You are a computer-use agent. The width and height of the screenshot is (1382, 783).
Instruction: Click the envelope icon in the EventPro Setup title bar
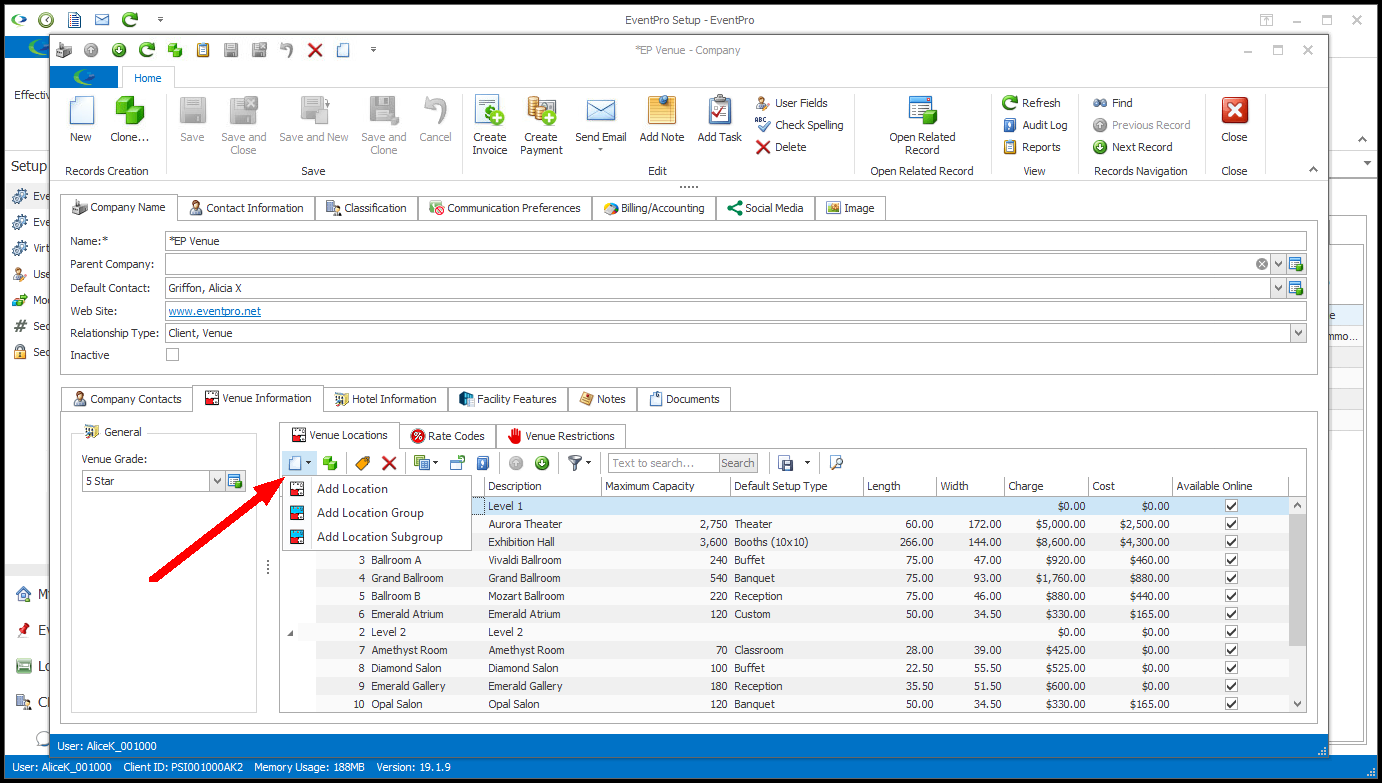[x=102, y=19]
